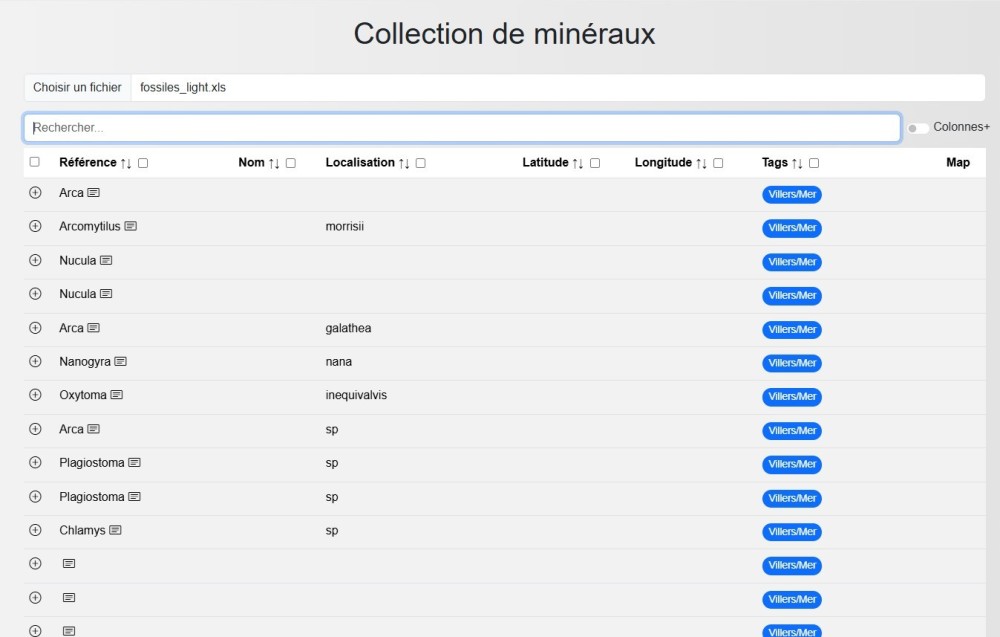Click the Villers/Mer tag on Oxytoma row
This screenshot has width=1000, height=637.
coord(792,397)
